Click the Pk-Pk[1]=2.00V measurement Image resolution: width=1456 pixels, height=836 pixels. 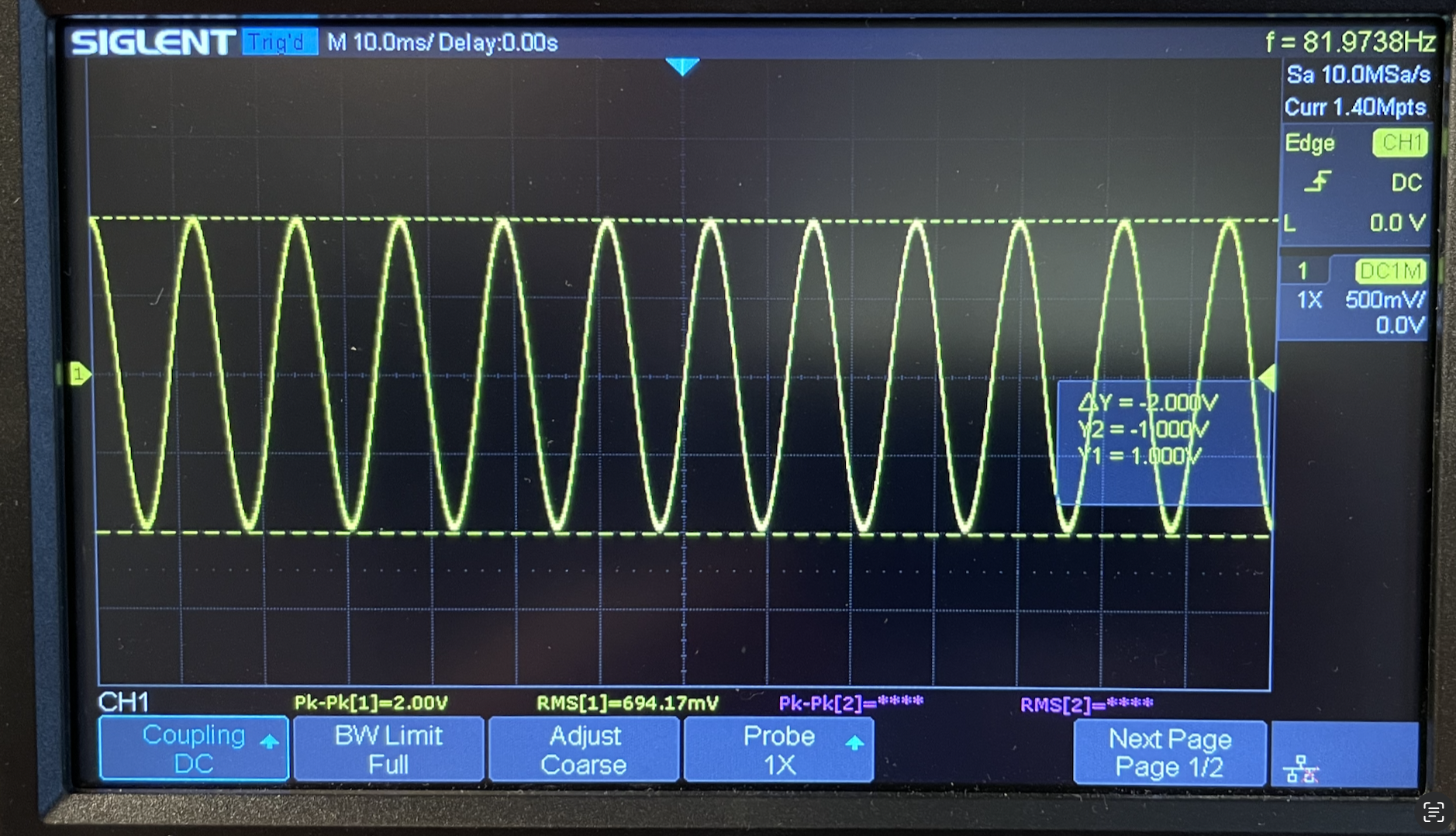point(371,703)
